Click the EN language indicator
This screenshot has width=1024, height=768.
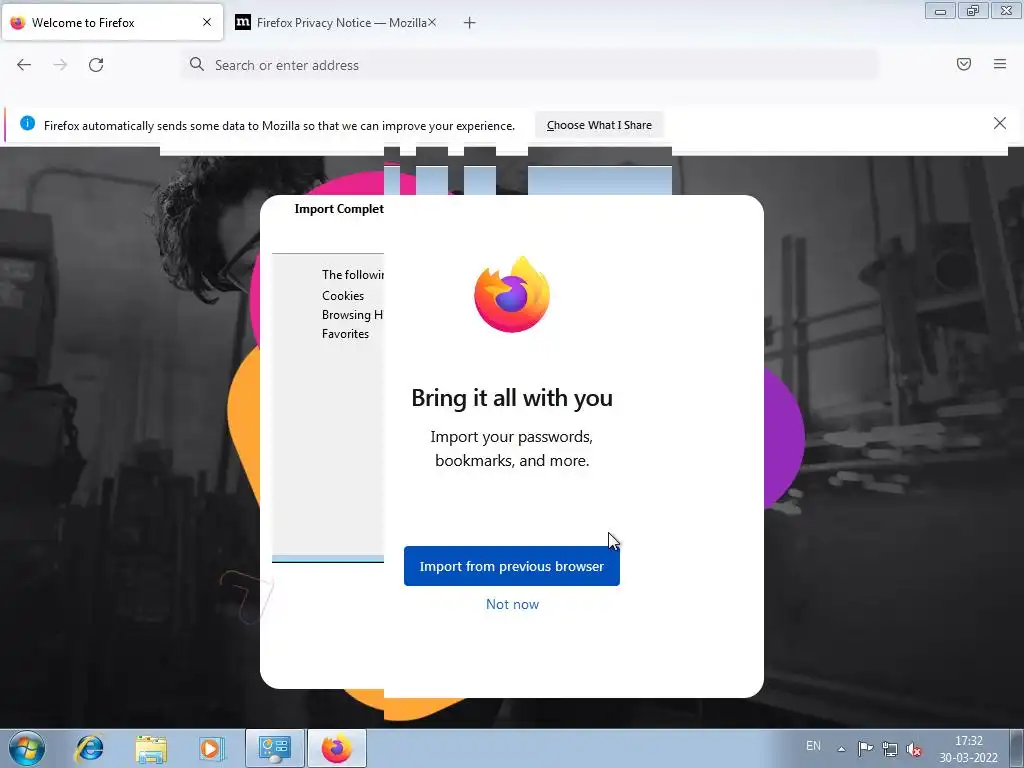click(x=813, y=746)
